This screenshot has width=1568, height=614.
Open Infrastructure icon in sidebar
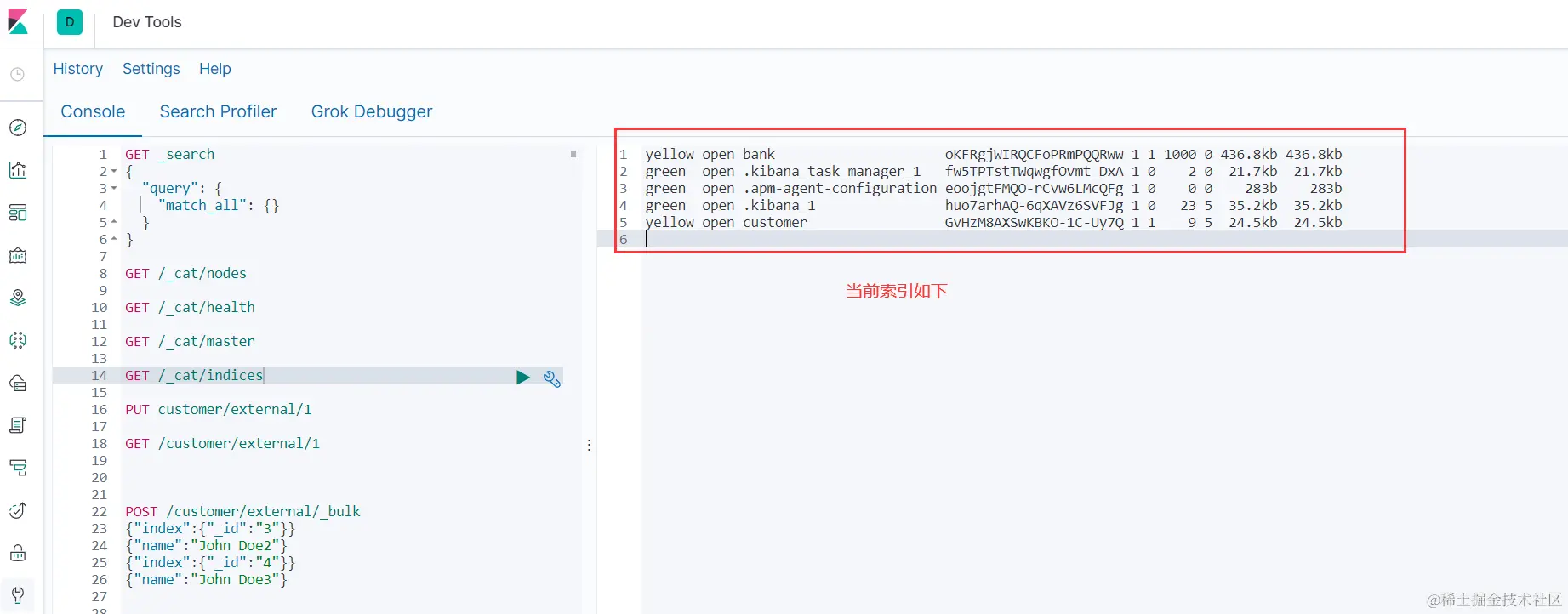tap(18, 383)
